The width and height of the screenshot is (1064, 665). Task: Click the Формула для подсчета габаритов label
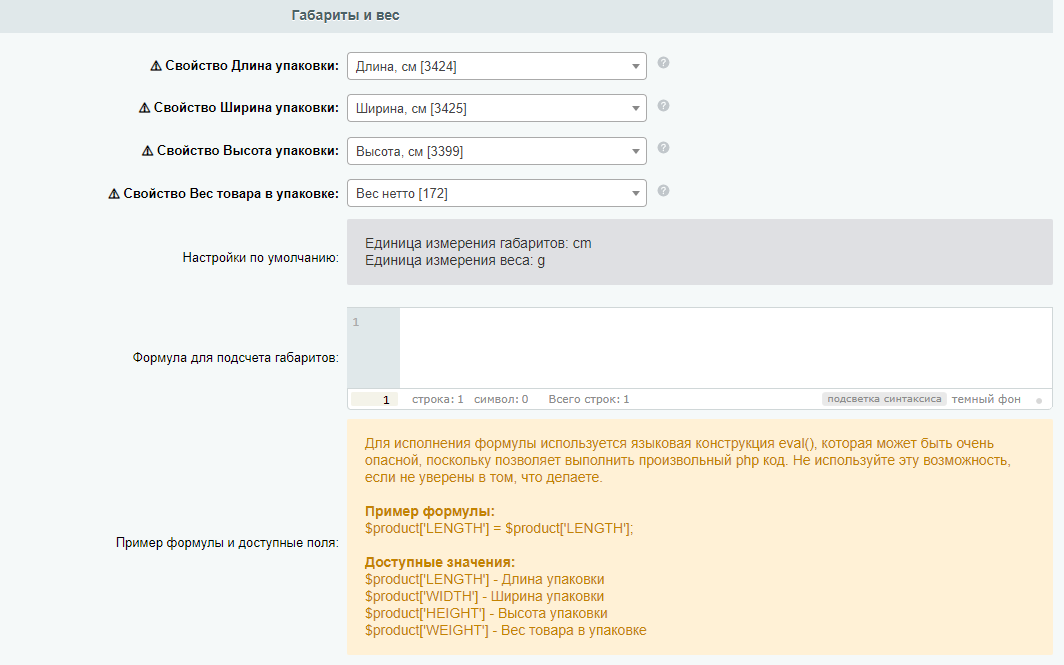(x=235, y=358)
